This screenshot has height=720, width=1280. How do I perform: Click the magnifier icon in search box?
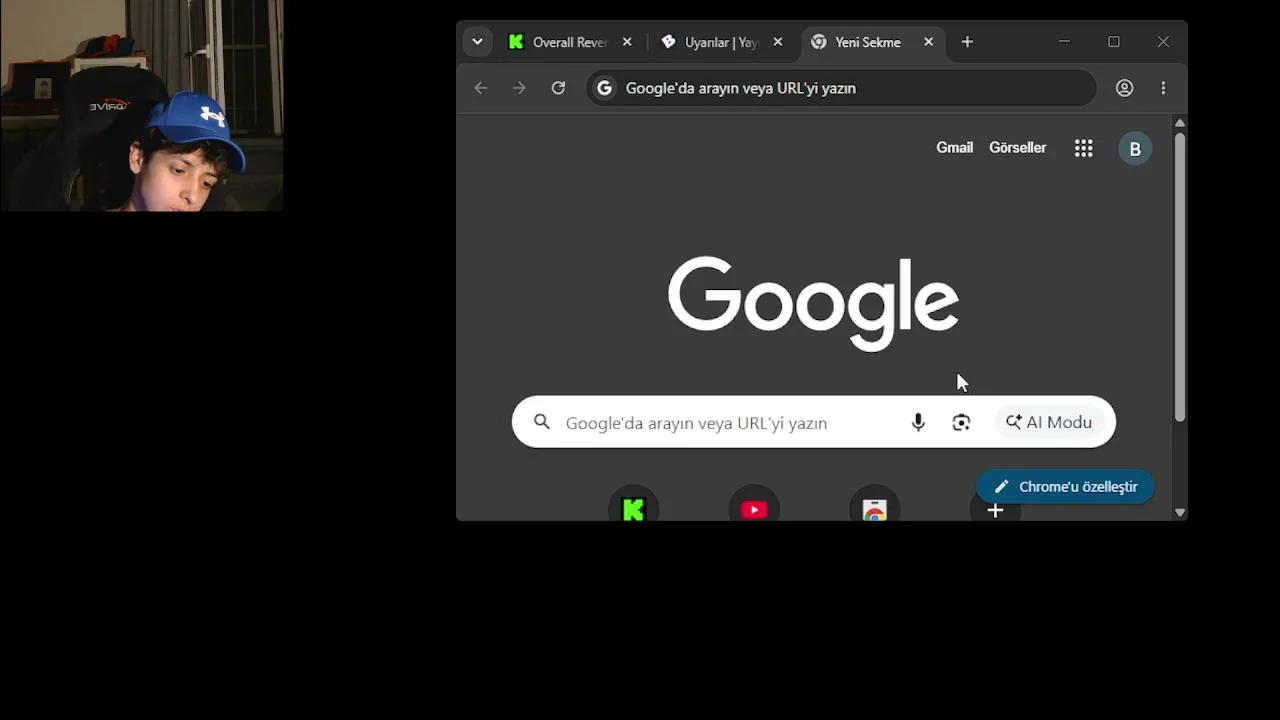point(542,422)
